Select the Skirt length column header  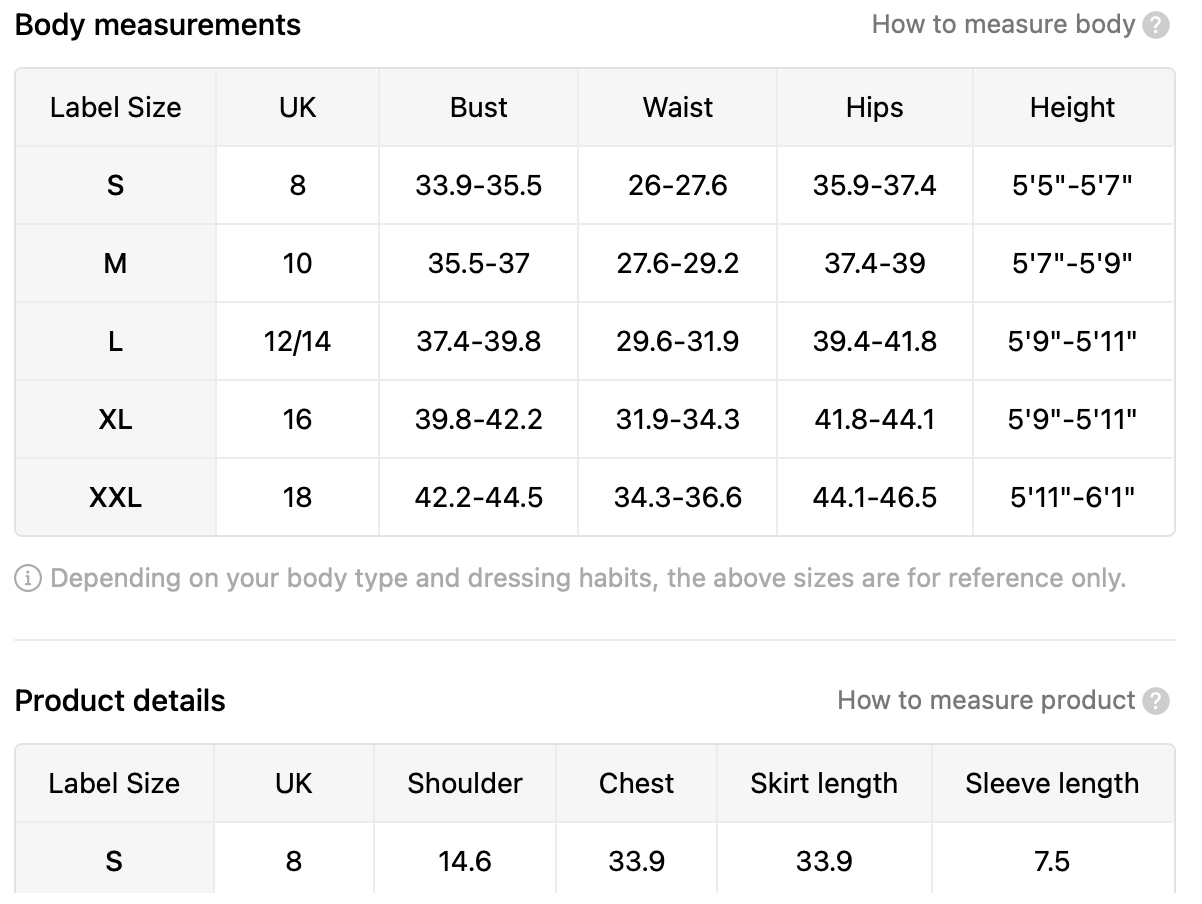click(x=824, y=784)
